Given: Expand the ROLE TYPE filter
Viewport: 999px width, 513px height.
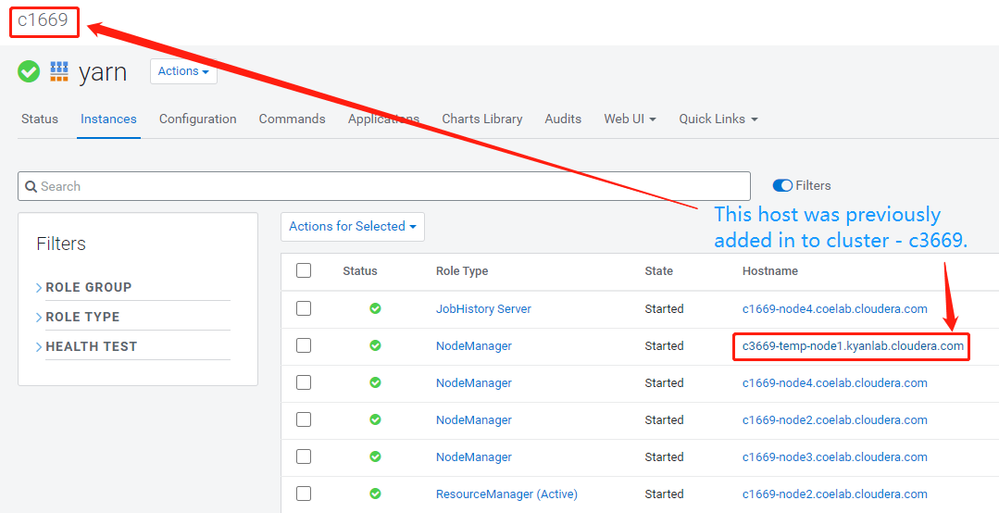Looking at the screenshot, I should pyautogui.click(x=78, y=317).
